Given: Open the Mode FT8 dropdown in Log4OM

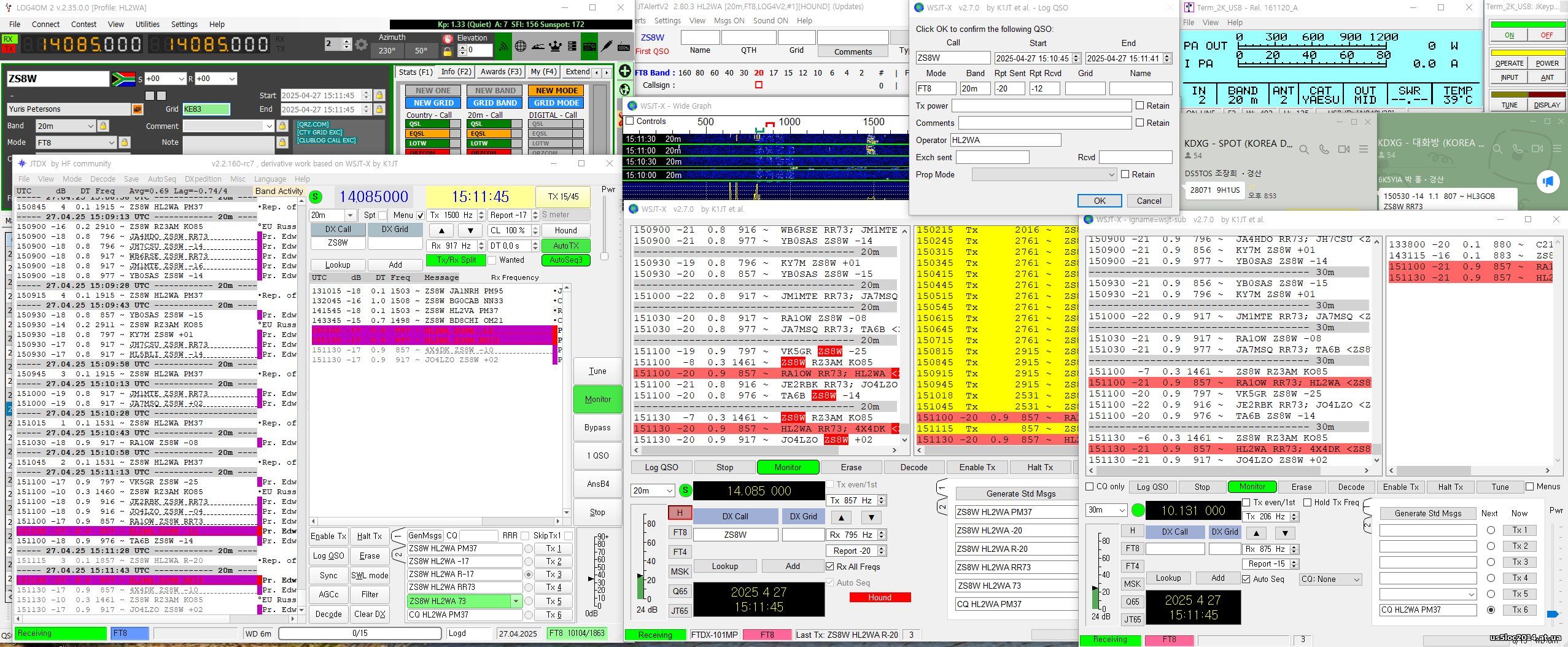Looking at the screenshot, I should tap(76, 142).
